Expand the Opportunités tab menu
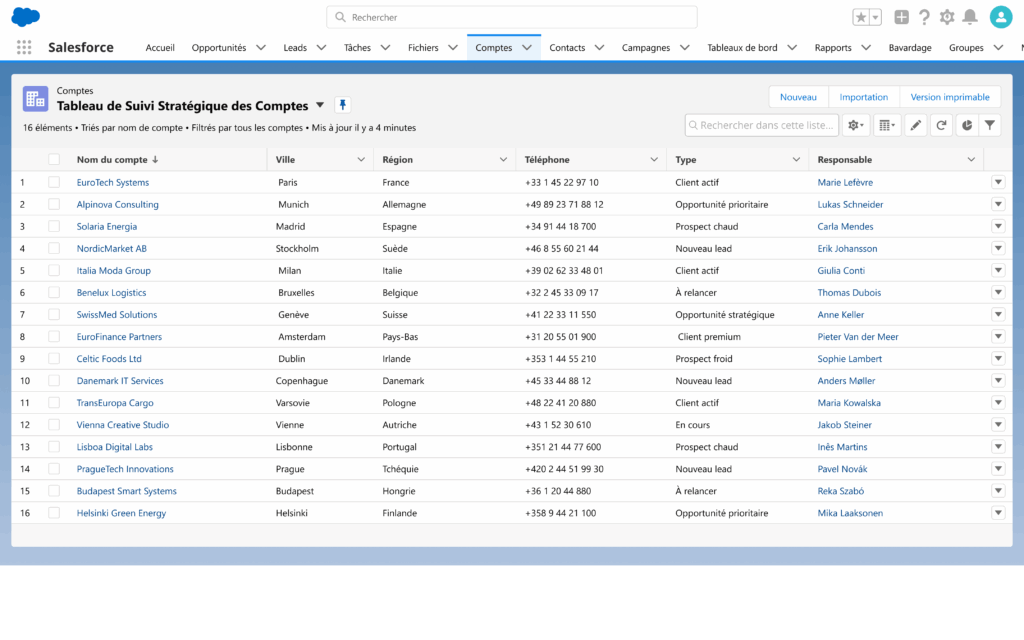Screen dimensions: 1024x640 (x=261, y=48)
